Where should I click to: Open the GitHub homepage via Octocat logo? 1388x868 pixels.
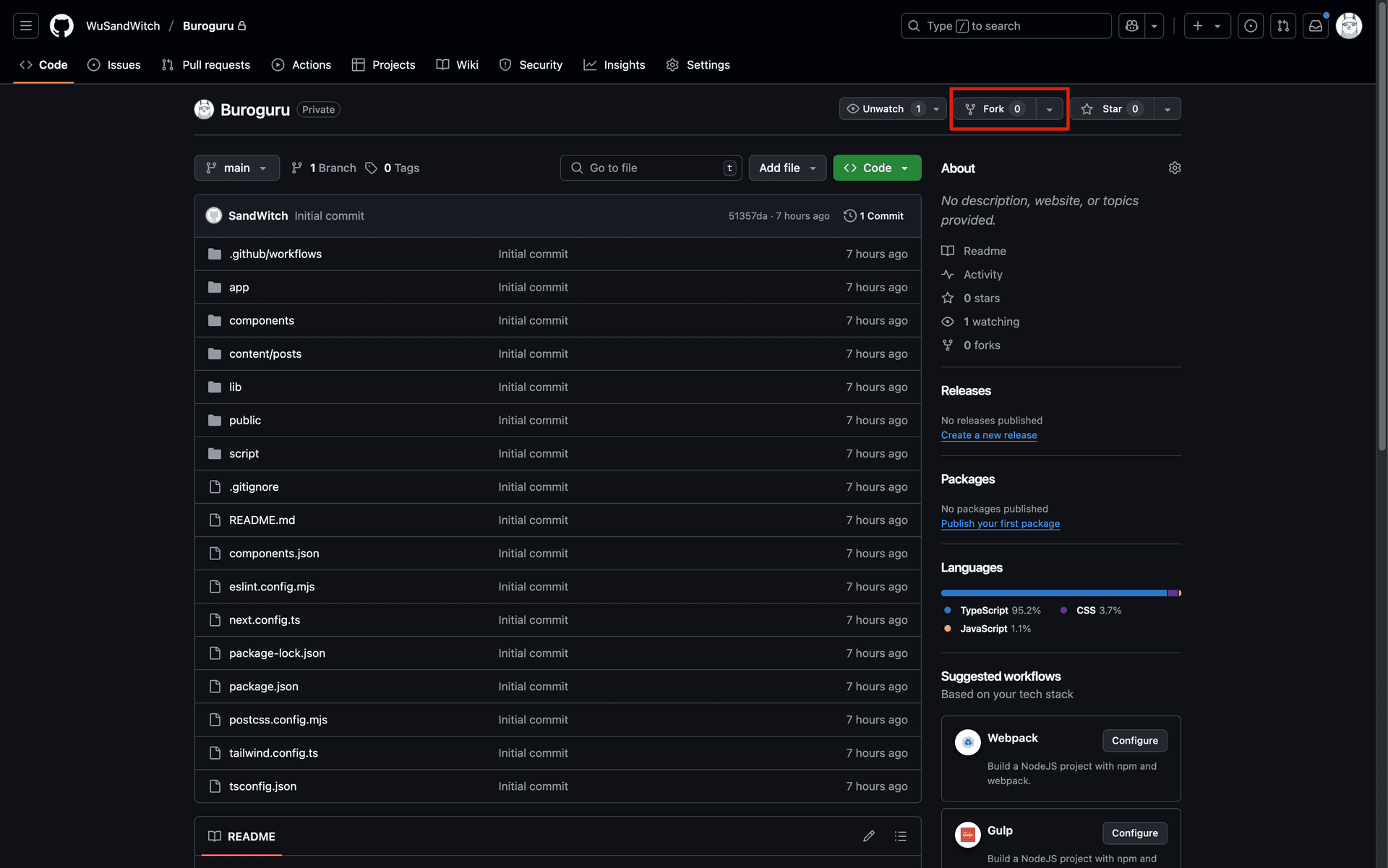pos(61,26)
